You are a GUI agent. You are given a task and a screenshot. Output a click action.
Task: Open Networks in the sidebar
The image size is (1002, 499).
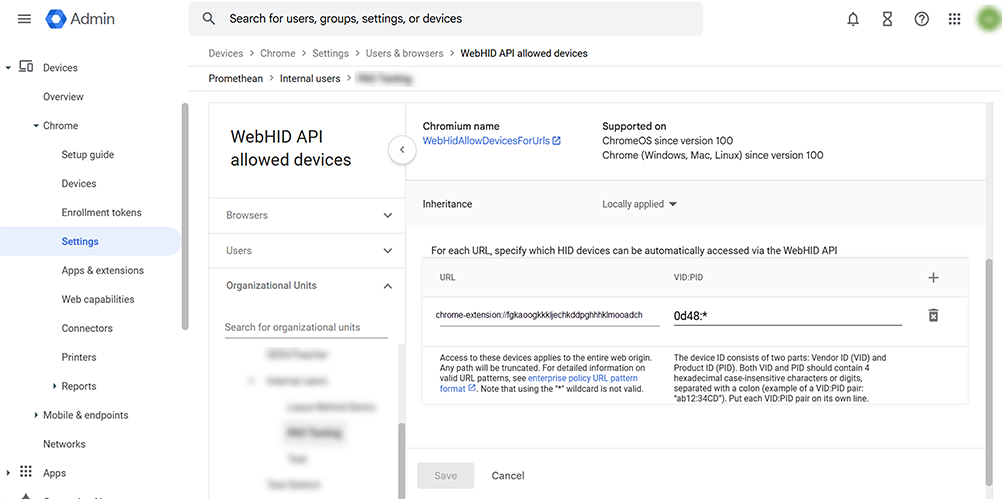pyautogui.click(x=64, y=444)
